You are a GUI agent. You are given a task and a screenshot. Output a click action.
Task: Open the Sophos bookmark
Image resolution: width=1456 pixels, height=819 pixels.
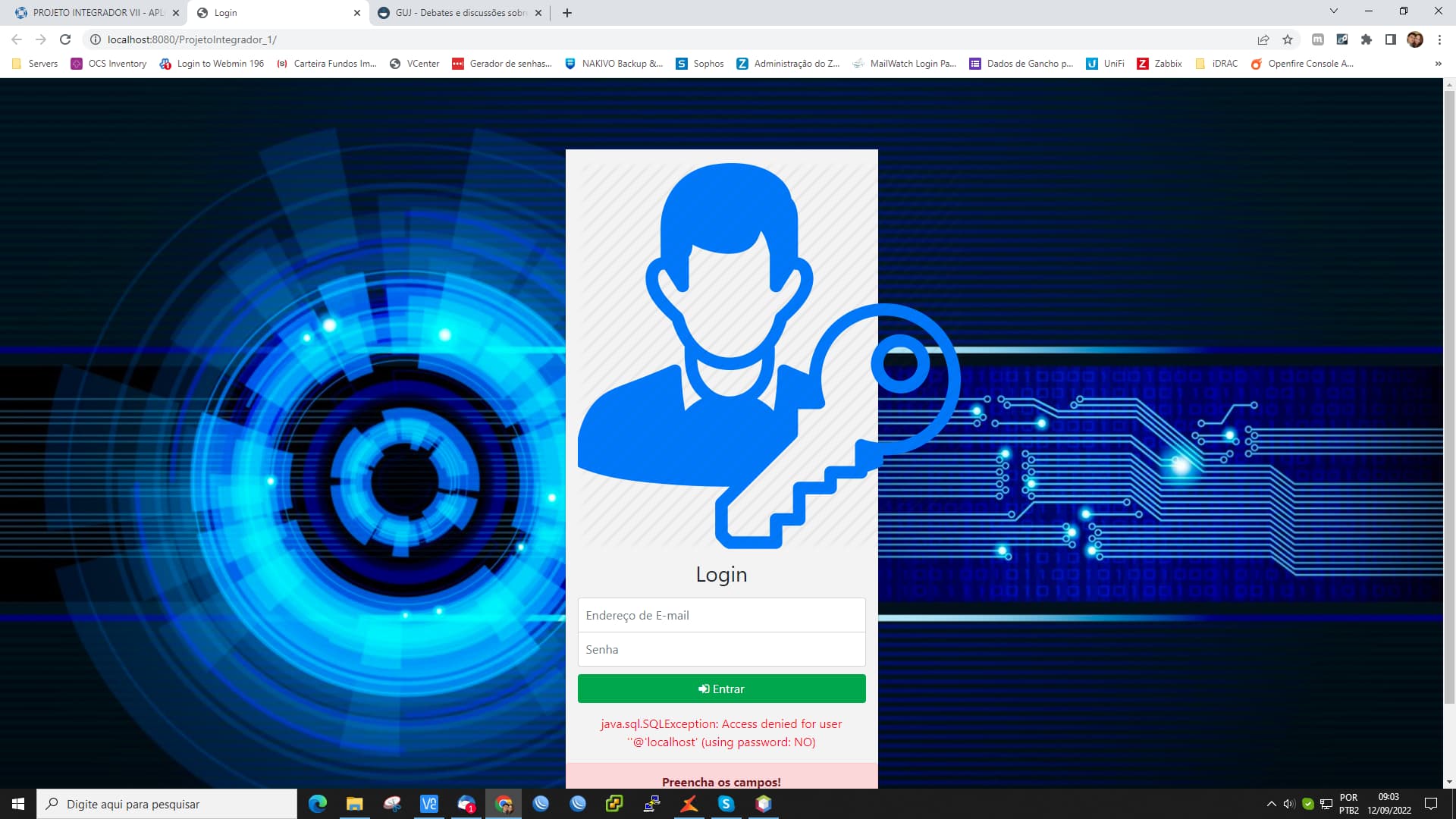tap(700, 64)
